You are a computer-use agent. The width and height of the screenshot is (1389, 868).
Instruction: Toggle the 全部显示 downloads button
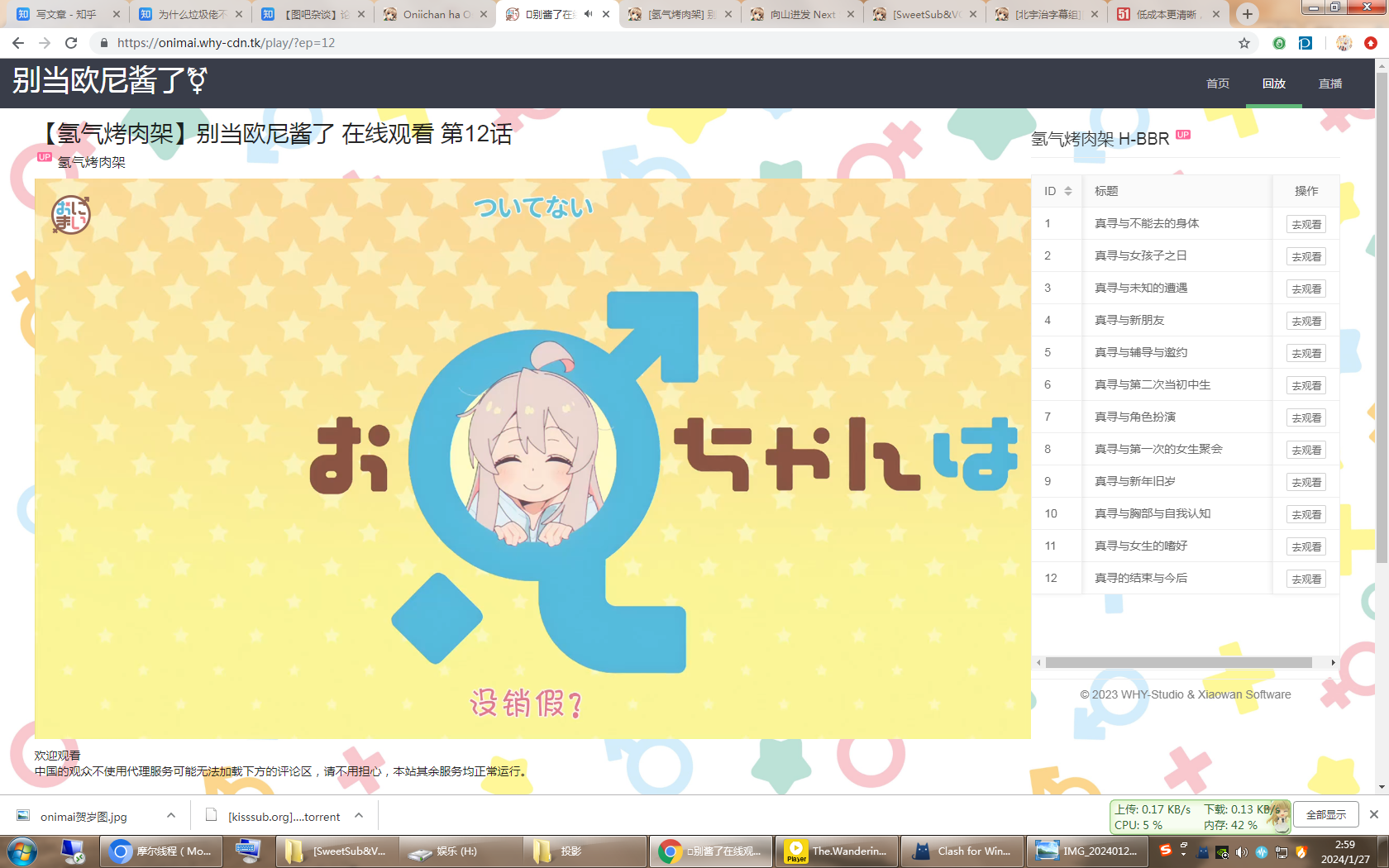point(1325,815)
